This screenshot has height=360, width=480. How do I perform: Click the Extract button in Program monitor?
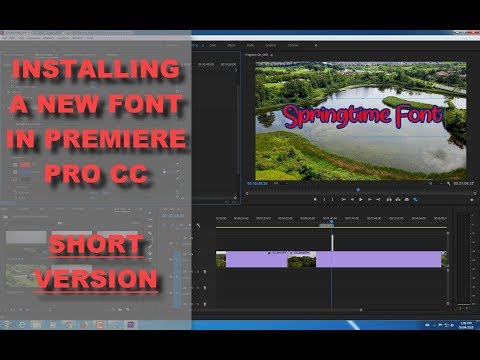click(x=398, y=199)
